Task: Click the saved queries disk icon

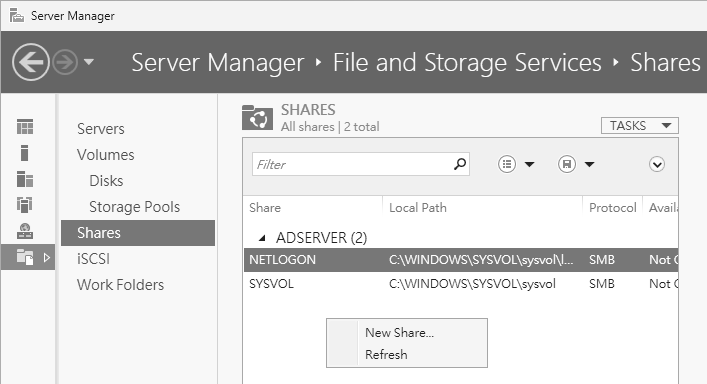Action: click(x=567, y=164)
